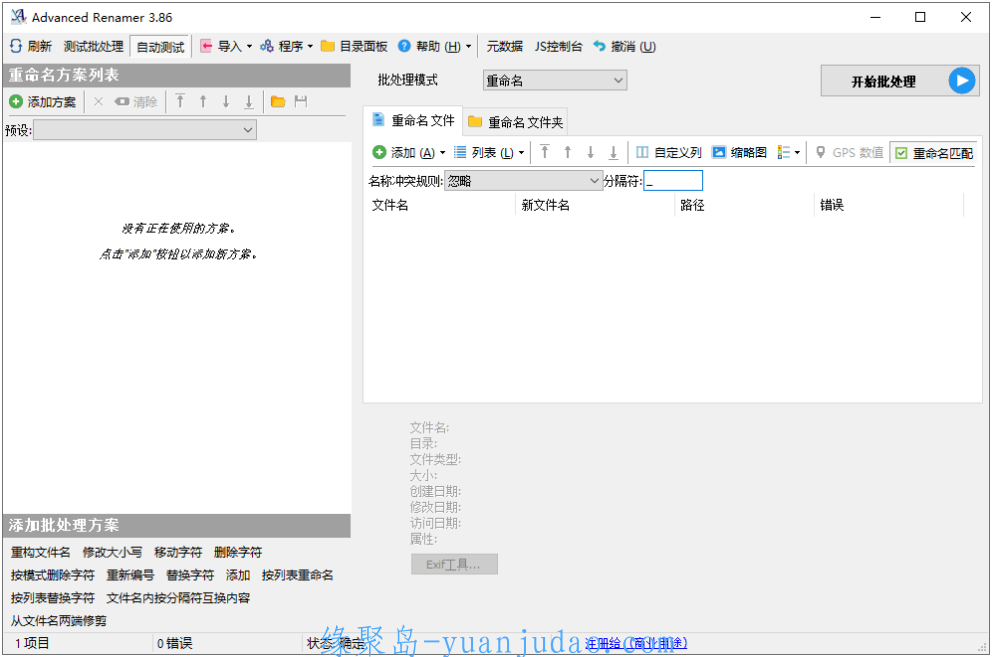This screenshot has width=992, height=657.
Task: Move file to bottom in file list toolbar
Action: tap(613, 152)
